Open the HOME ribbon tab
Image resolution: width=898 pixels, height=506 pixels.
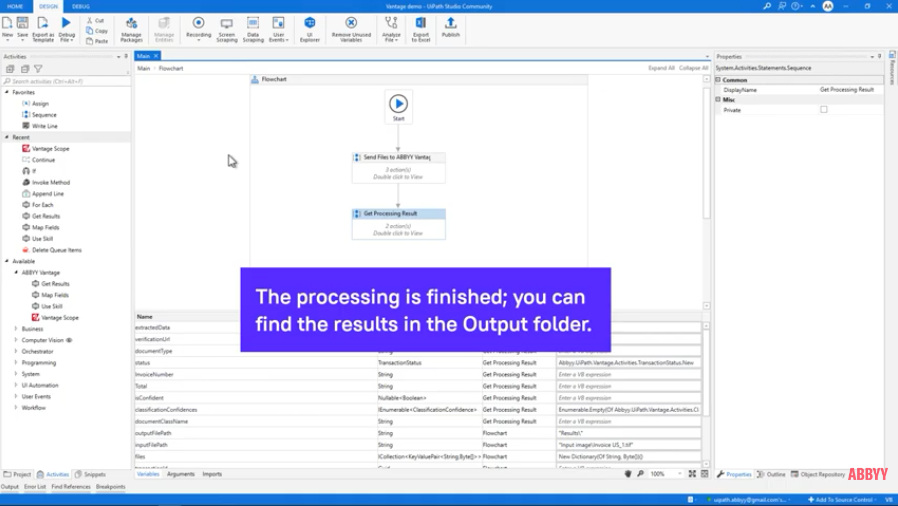click(15, 6)
